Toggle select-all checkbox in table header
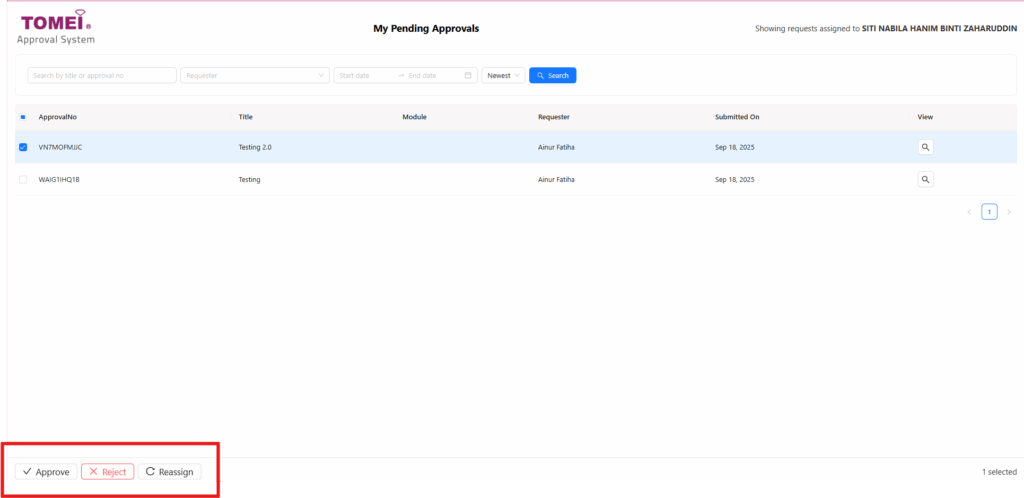The width and height of the screenshot is (1024, 498). point(24,117)
